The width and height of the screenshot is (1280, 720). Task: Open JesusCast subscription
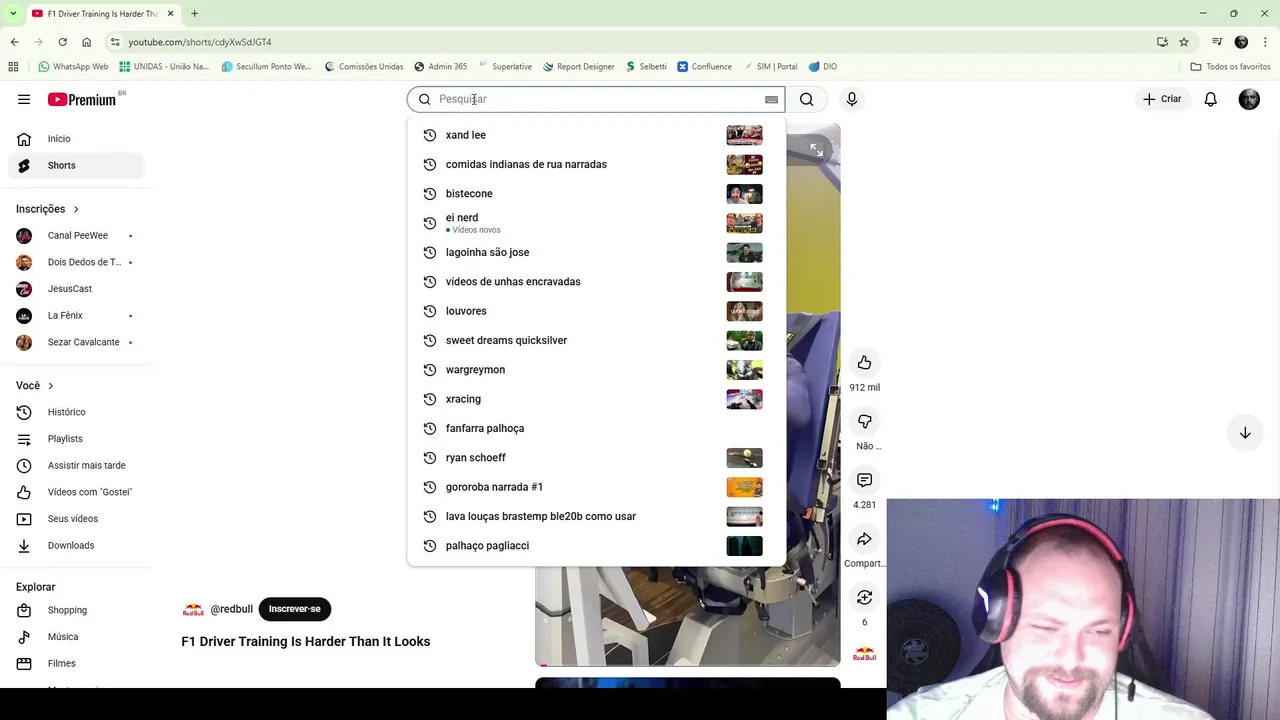76,289
